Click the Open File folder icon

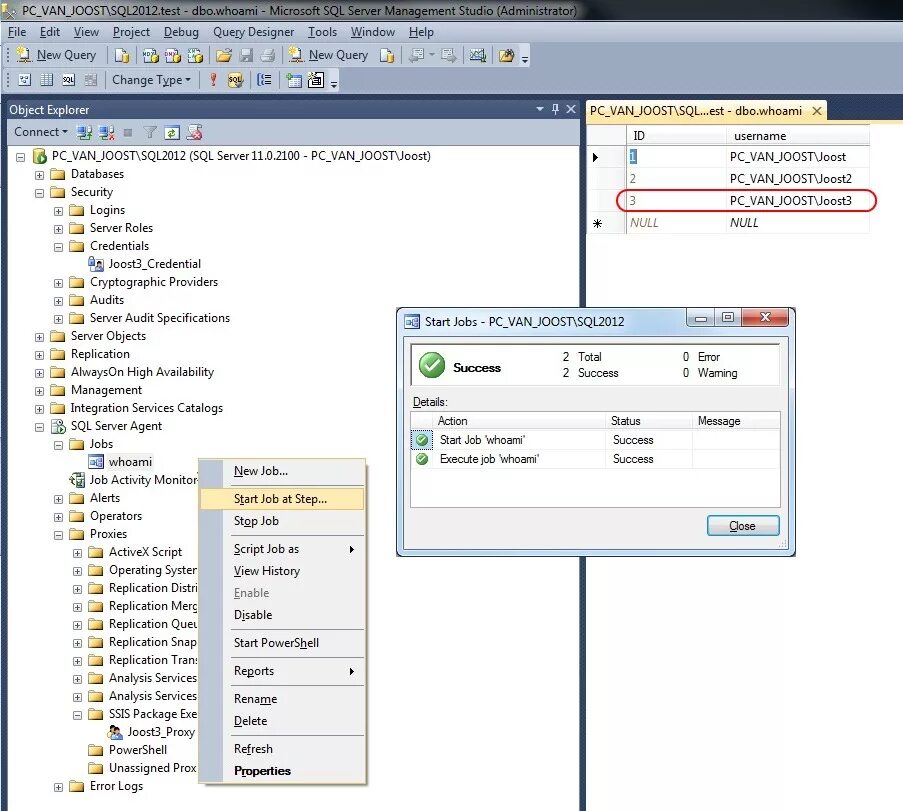pos(223,55)
